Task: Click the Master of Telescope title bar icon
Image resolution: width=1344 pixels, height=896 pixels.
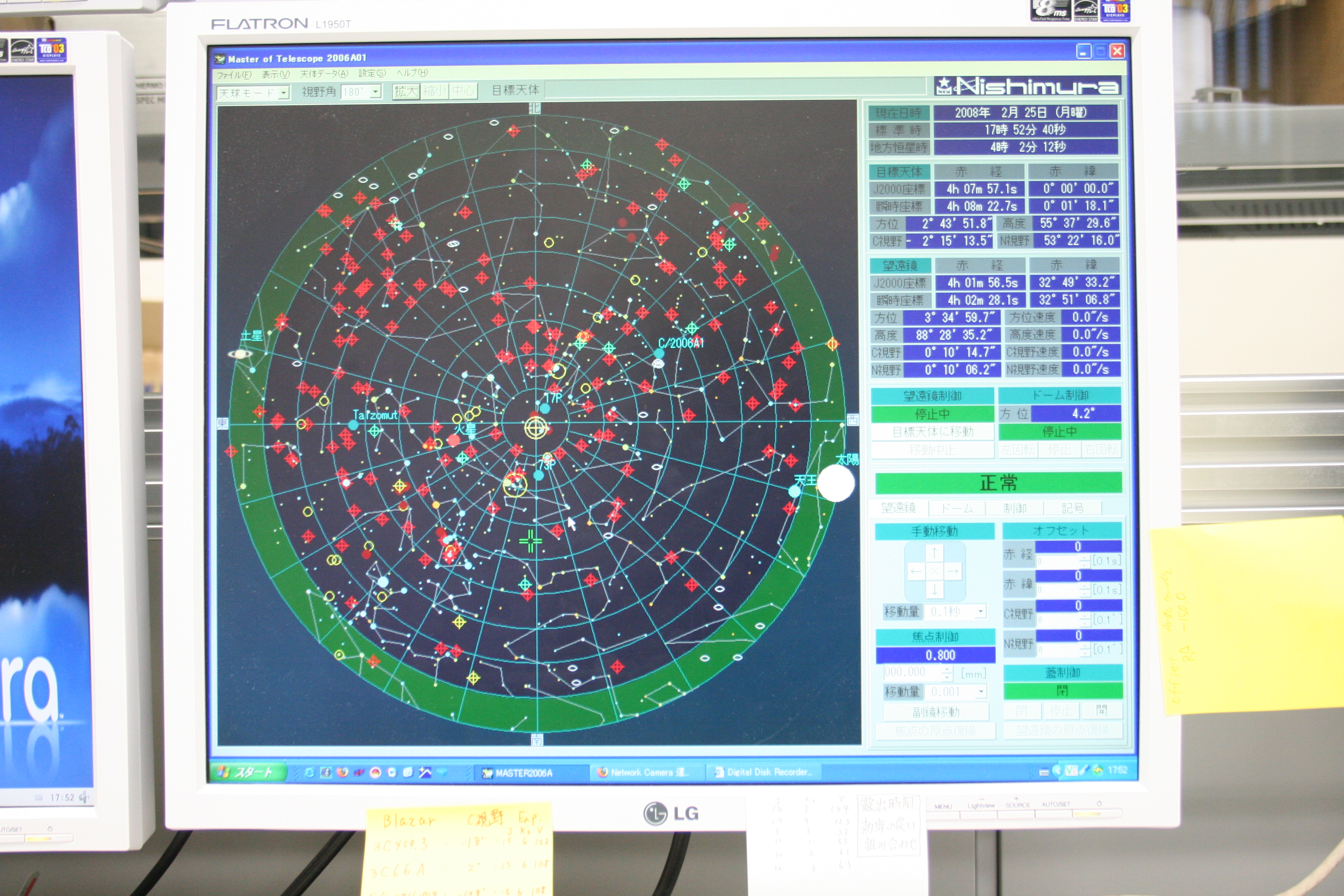Action: point(219,59)
